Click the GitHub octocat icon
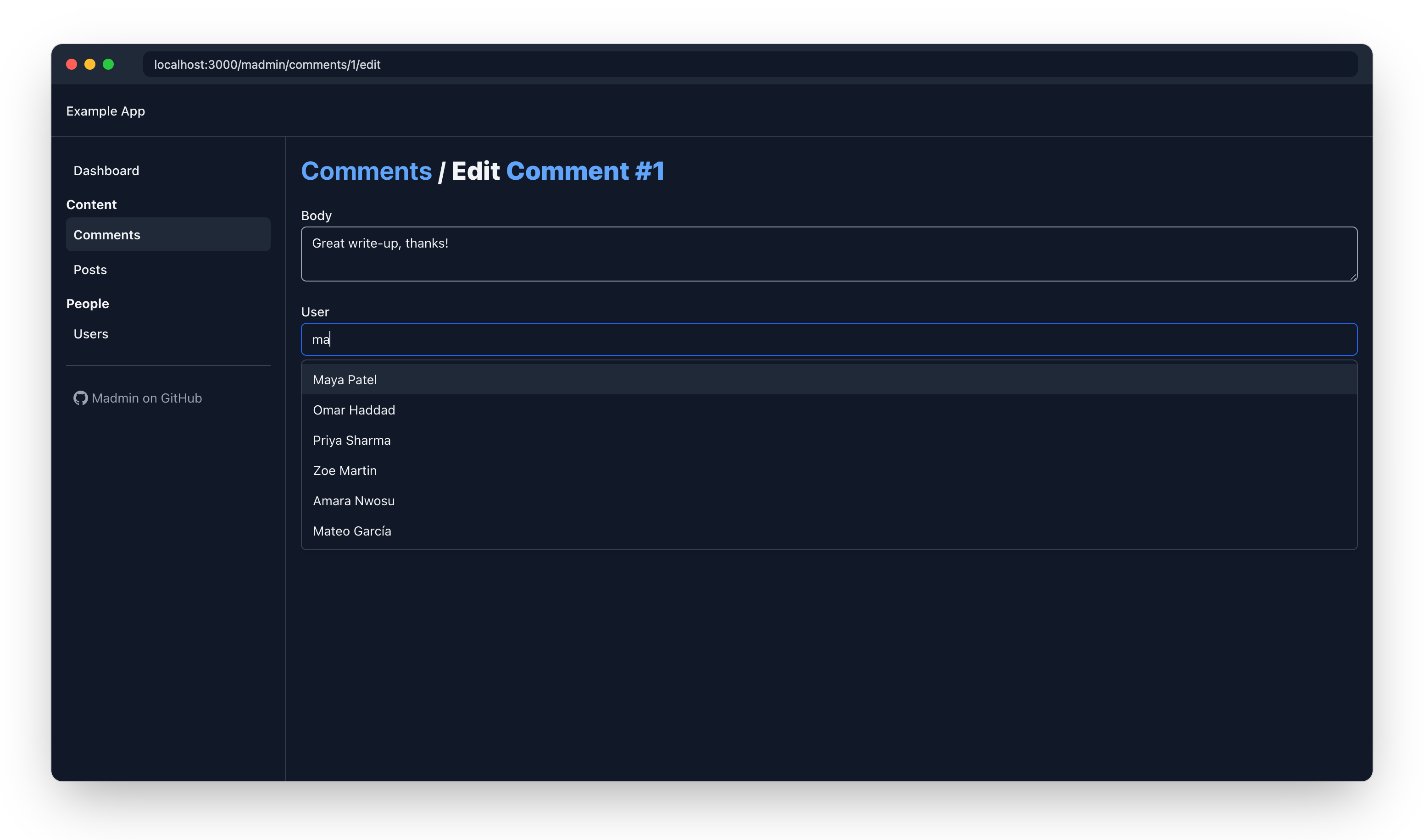This screenshot has width=1424, height=840. click(80, 398)
